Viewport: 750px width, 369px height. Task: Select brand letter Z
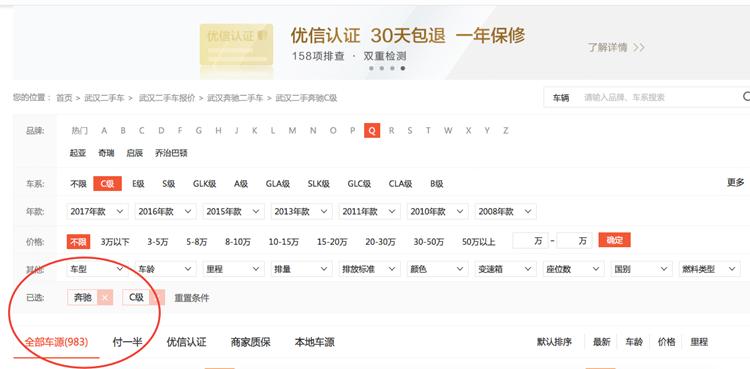click(506, 131)
